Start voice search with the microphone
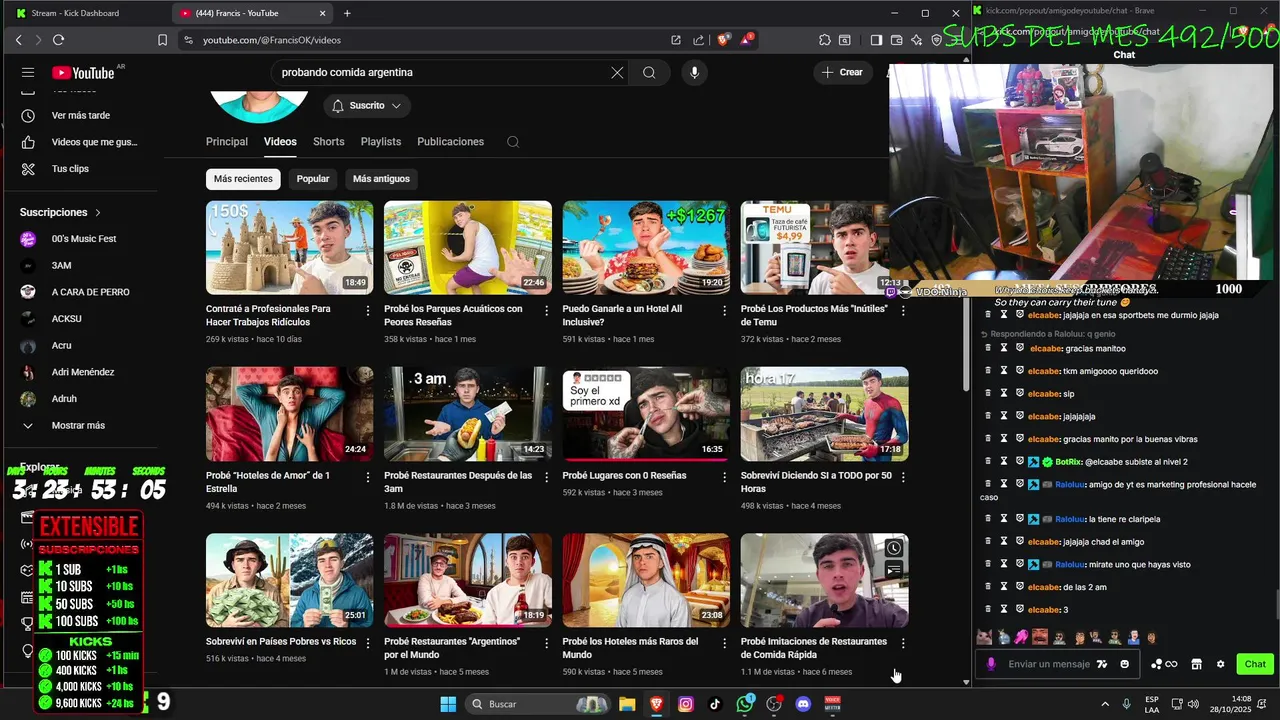Viewport: 1280px width, 720px height. coord(694,72)
